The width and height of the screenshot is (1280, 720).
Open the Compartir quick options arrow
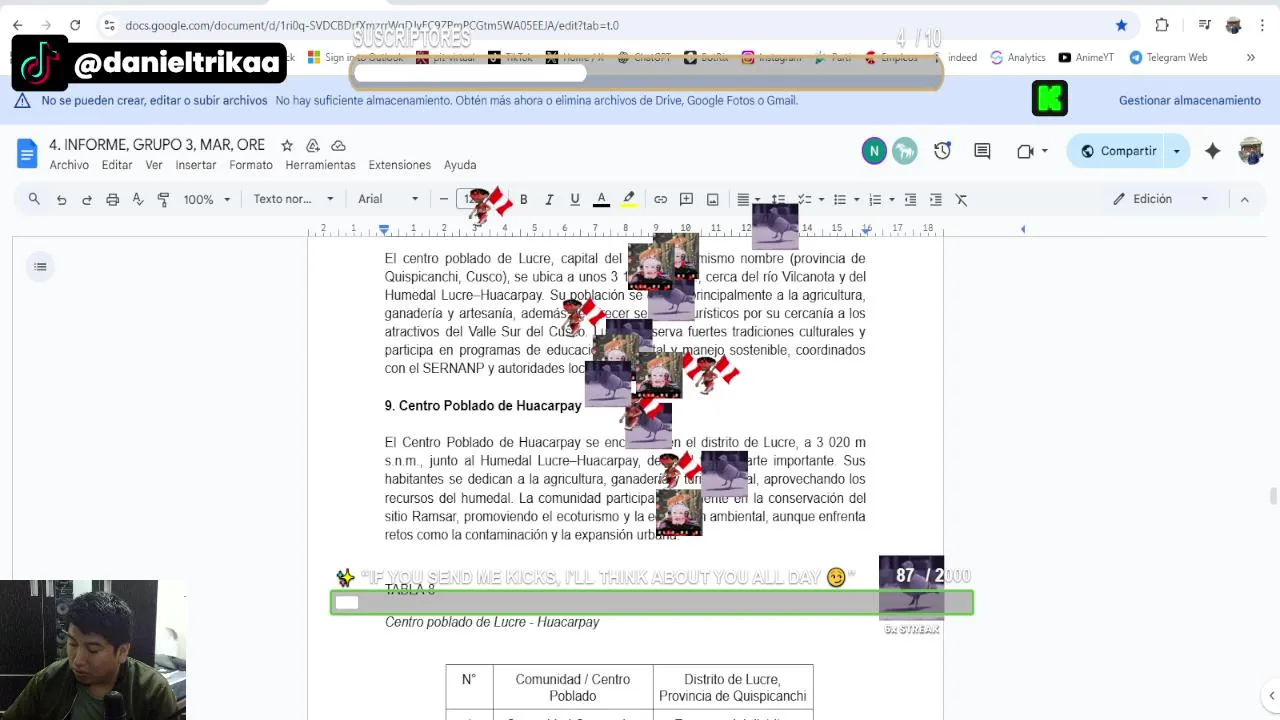tap(1177, 151)
